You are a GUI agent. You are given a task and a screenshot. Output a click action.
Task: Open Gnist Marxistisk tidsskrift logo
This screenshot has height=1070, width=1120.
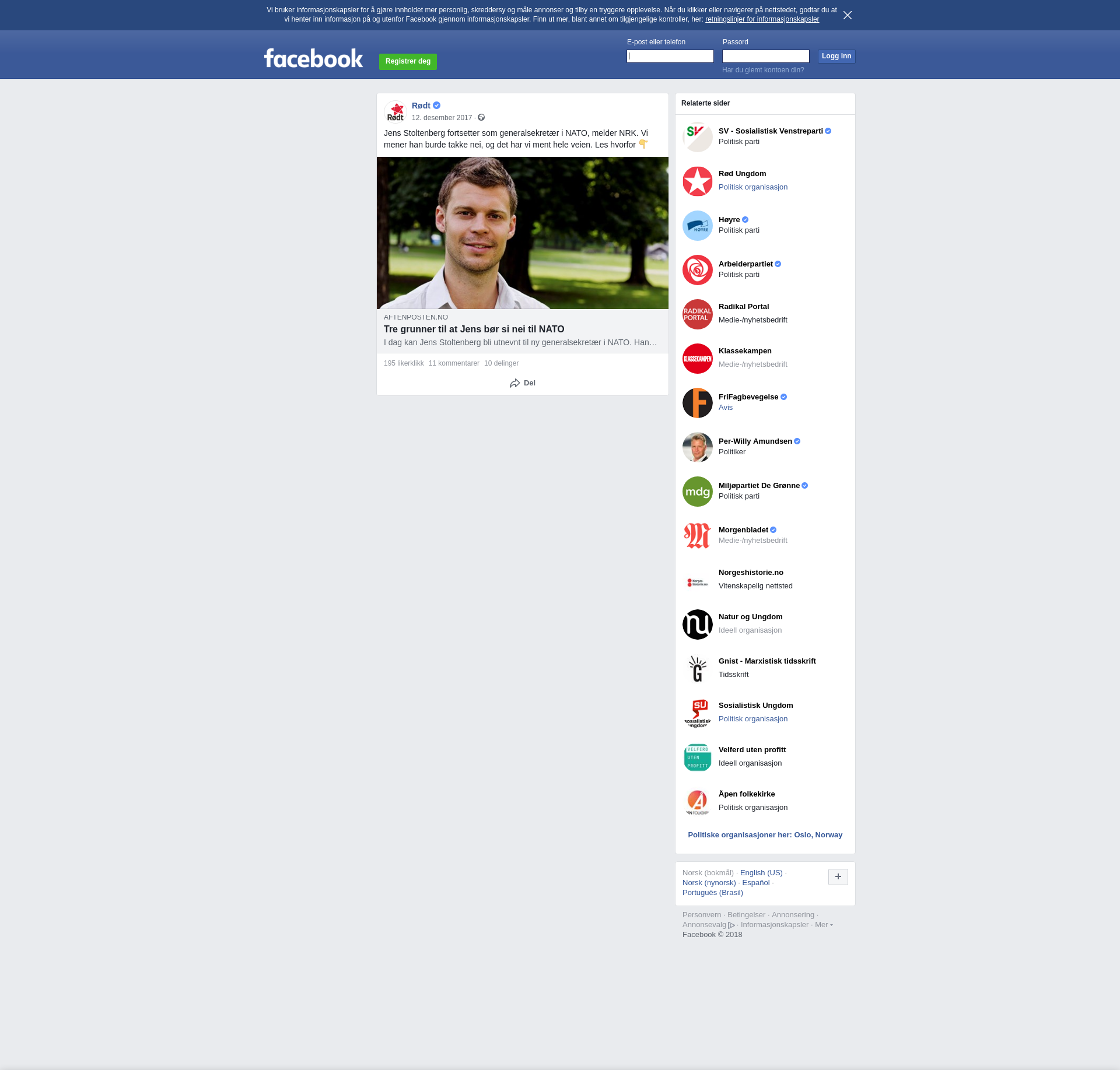[x=698, y=669]
